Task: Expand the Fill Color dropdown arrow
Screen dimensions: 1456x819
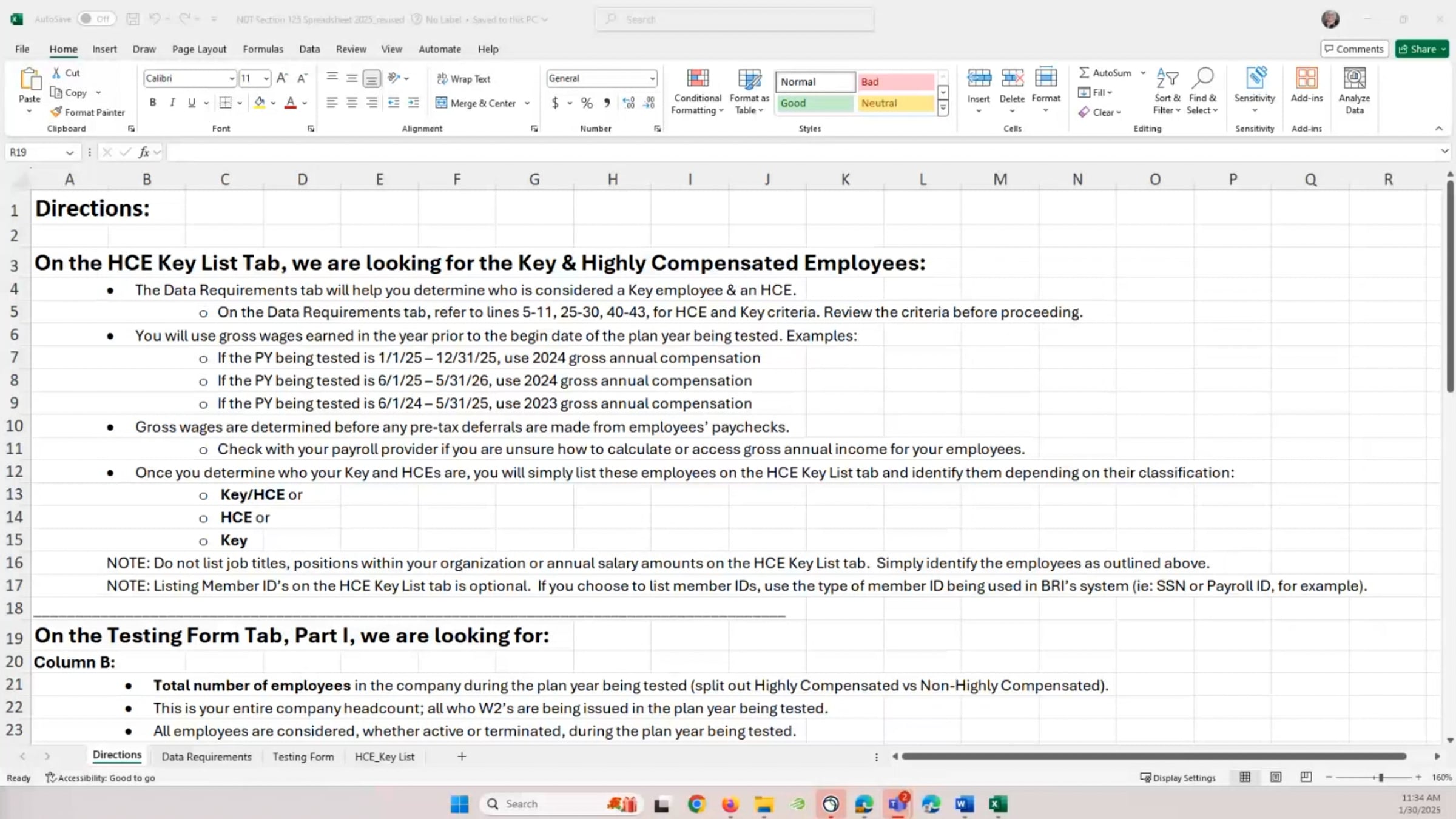Action: coord(273,103)
